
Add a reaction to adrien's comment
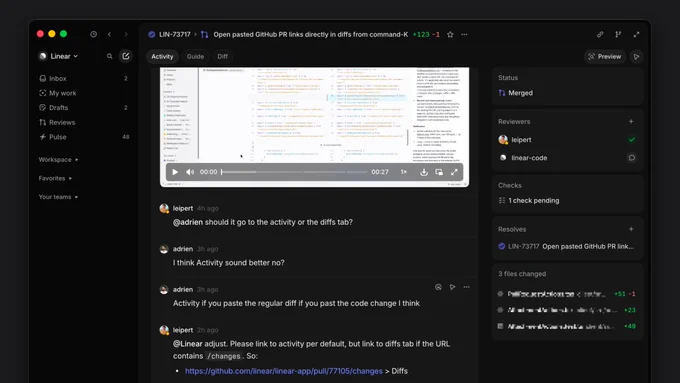(x=438, y=287)
